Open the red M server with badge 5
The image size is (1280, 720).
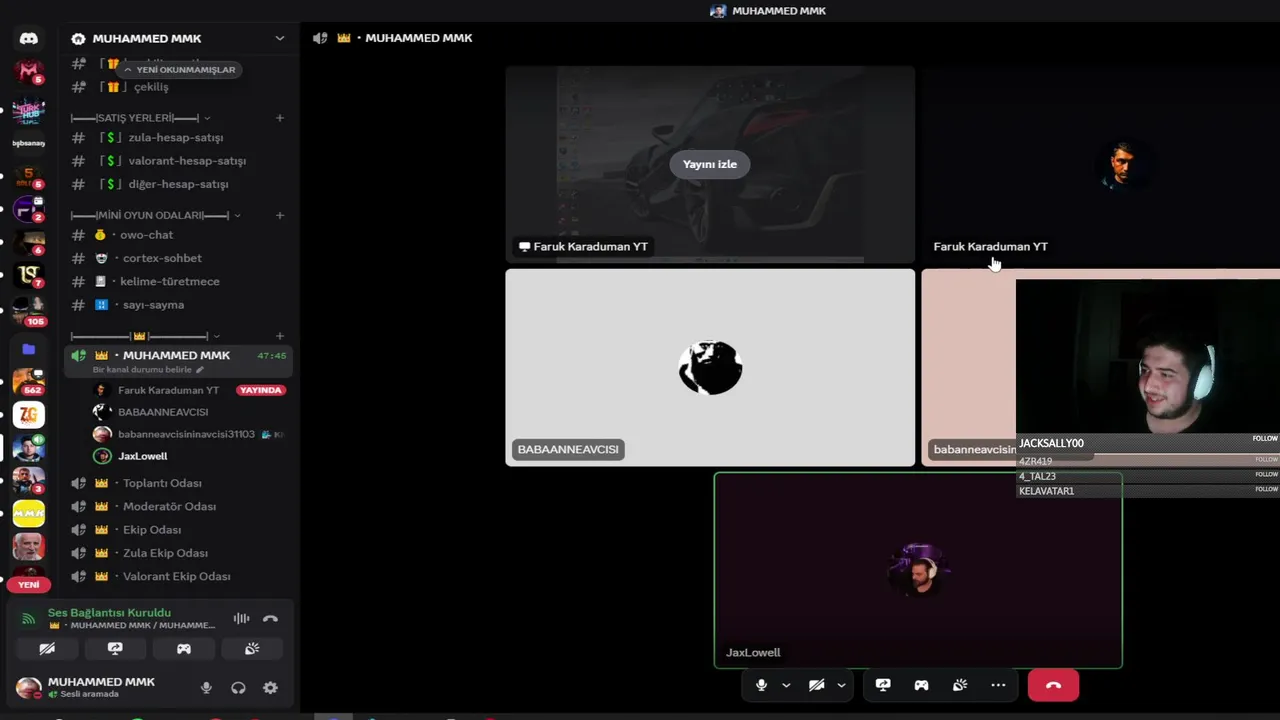[x=29, y=72]
